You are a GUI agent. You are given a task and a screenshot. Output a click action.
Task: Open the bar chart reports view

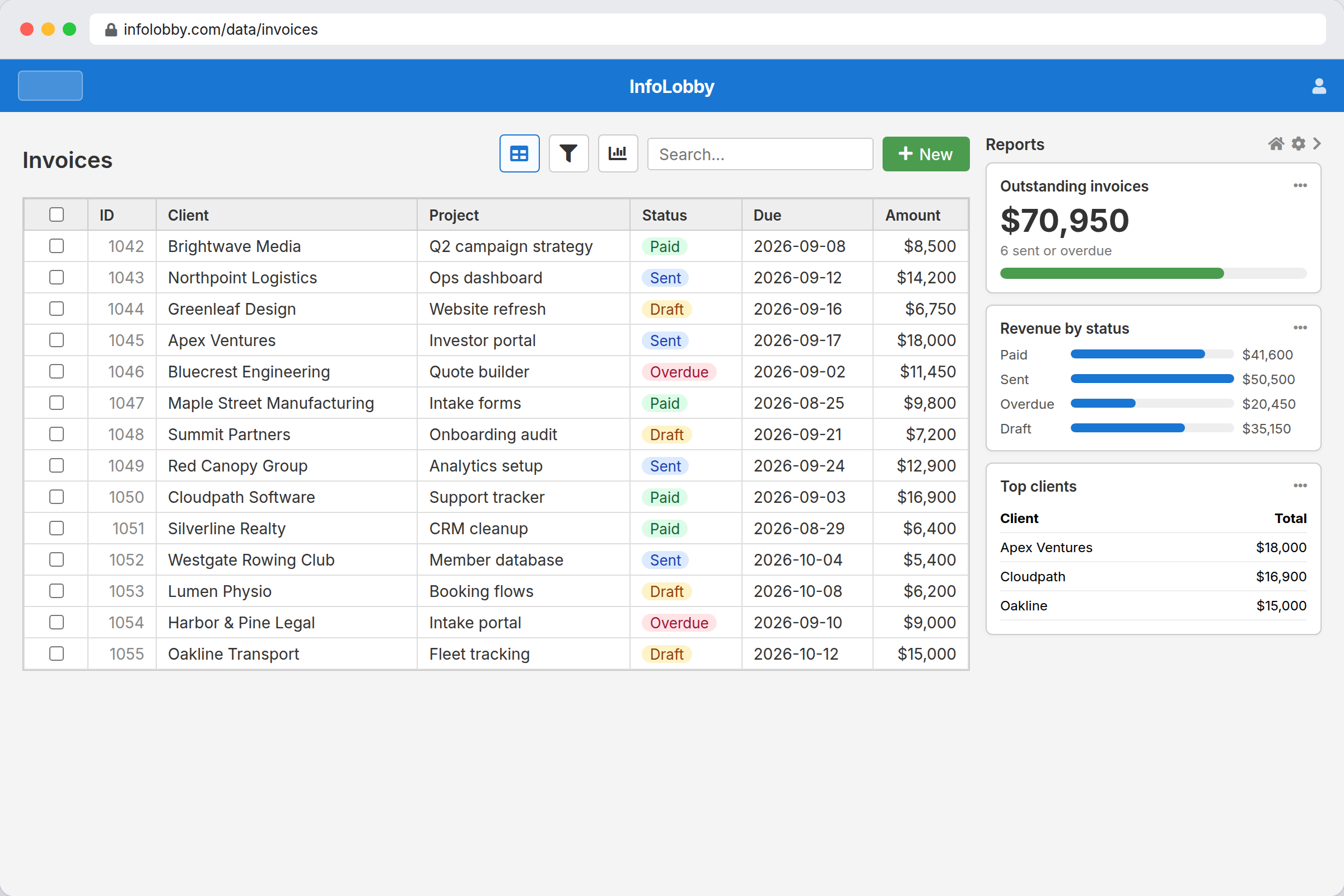tap(618, 153)
